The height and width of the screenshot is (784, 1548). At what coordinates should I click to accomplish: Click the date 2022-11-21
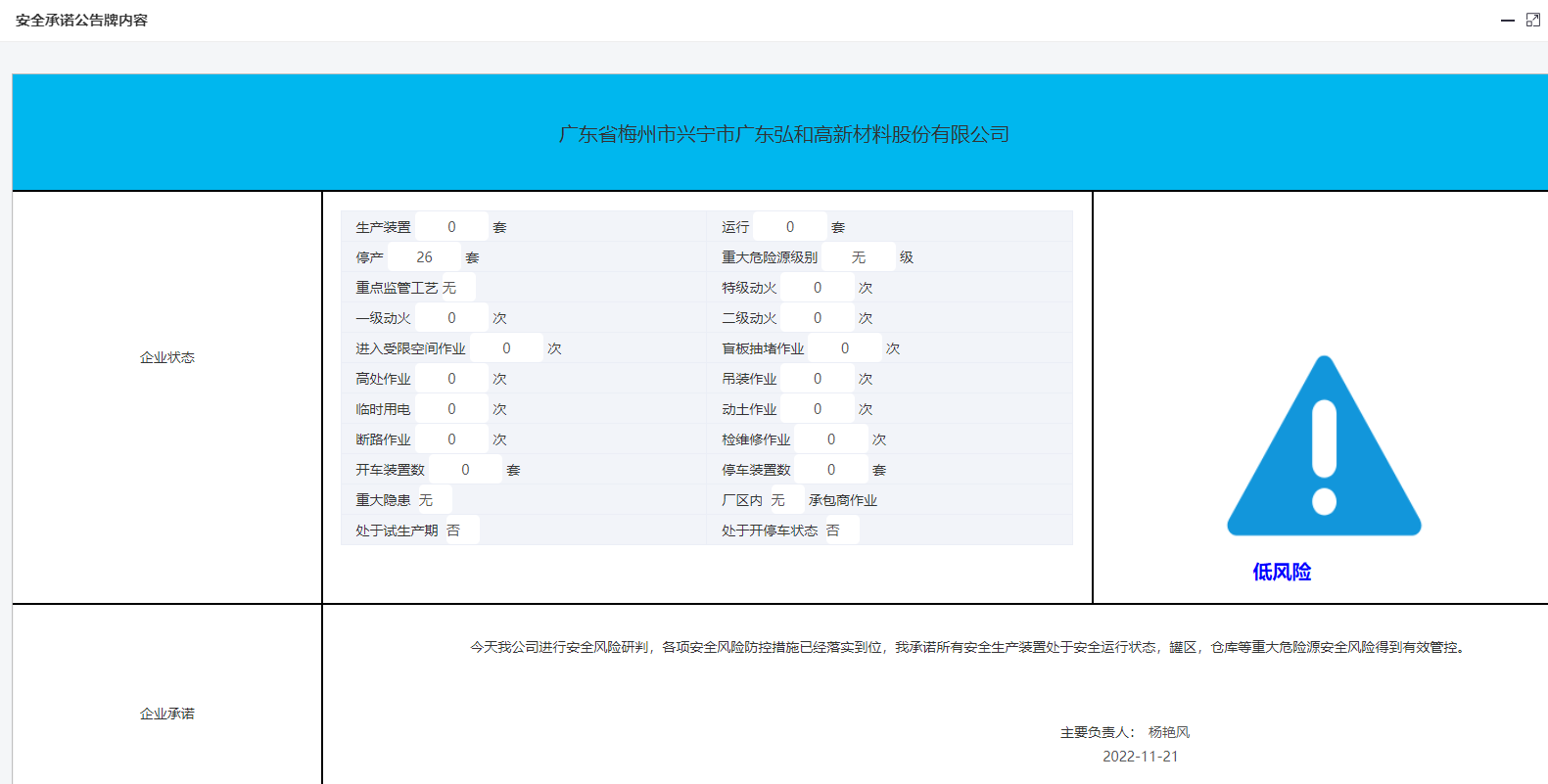click(1140, 757)
